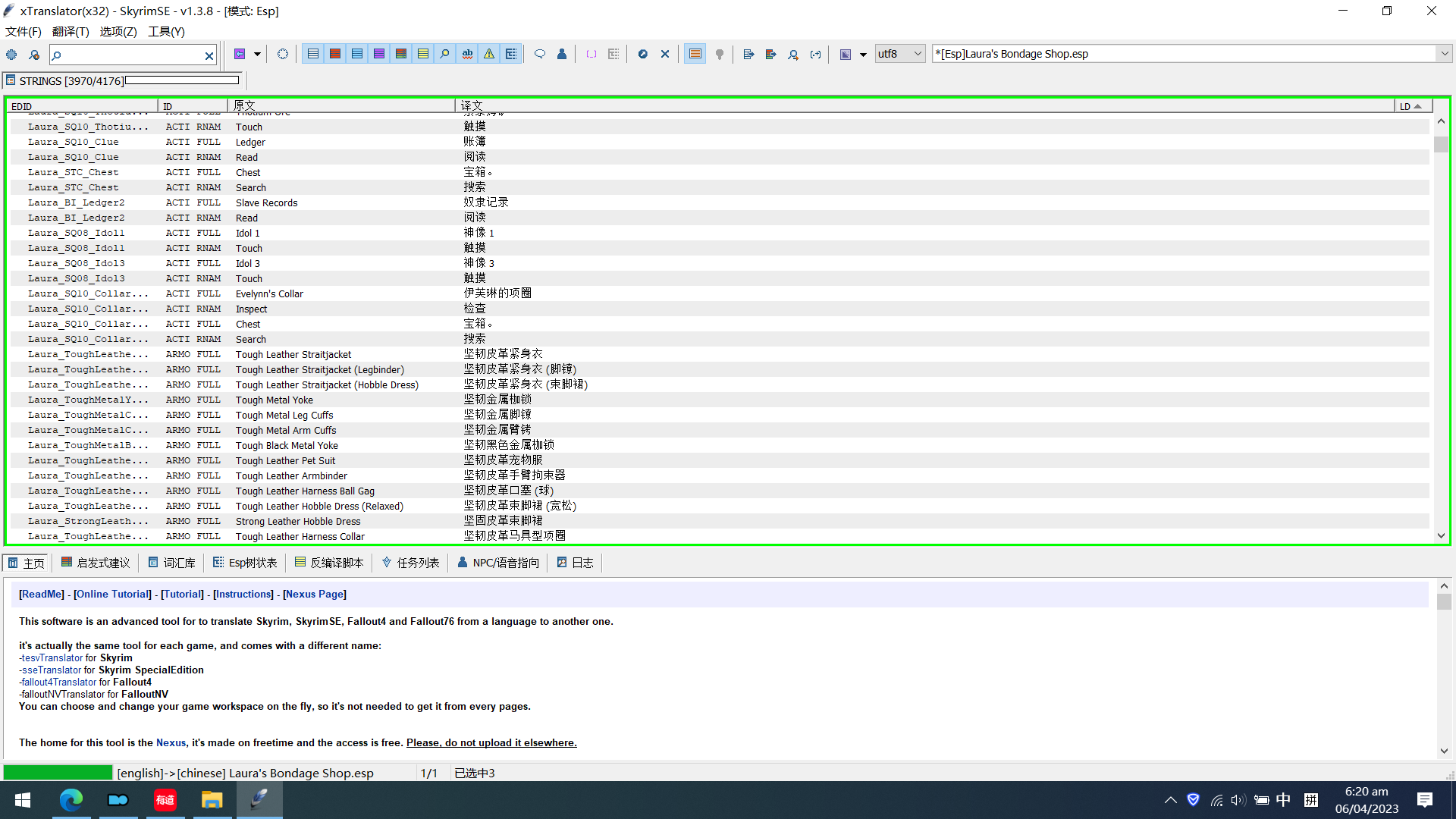Click the dark blue compass icon
Viewport: 1456px width, 819px height.
tap(643, 54)
